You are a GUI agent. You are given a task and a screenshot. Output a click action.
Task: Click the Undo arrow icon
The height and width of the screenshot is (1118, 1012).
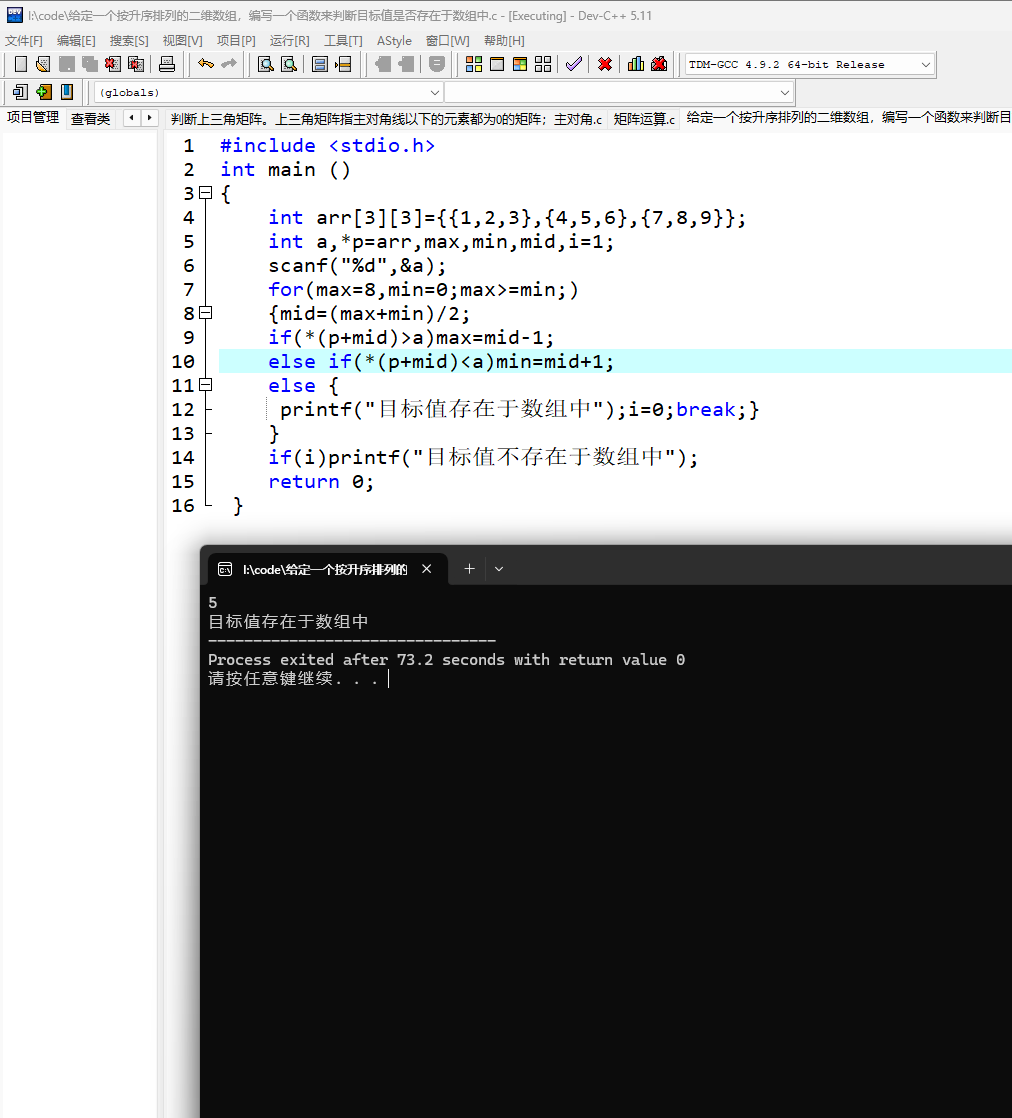[x=206, y=64]
